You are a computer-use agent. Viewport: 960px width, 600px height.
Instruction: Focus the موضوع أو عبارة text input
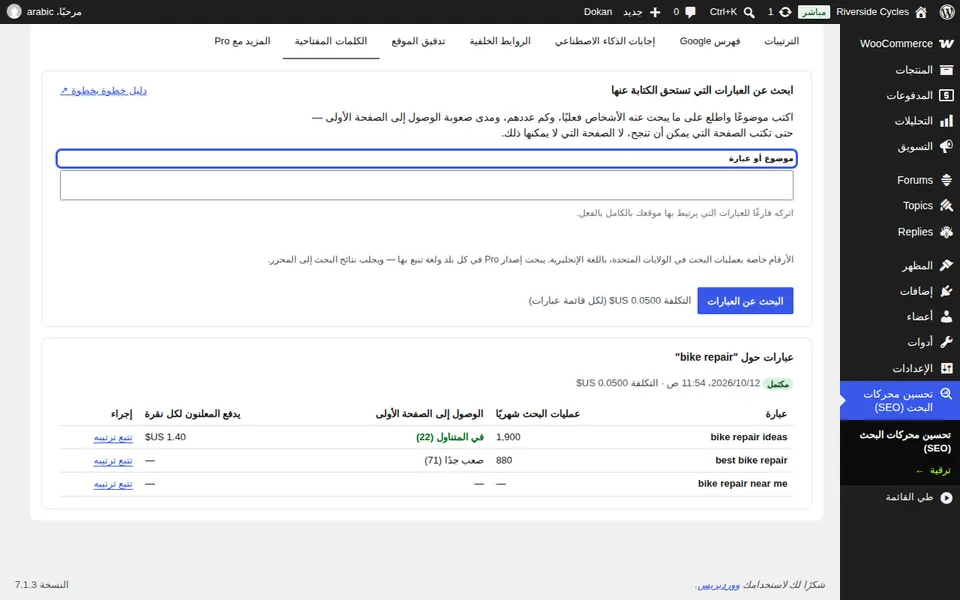click(x=427, y=185)
